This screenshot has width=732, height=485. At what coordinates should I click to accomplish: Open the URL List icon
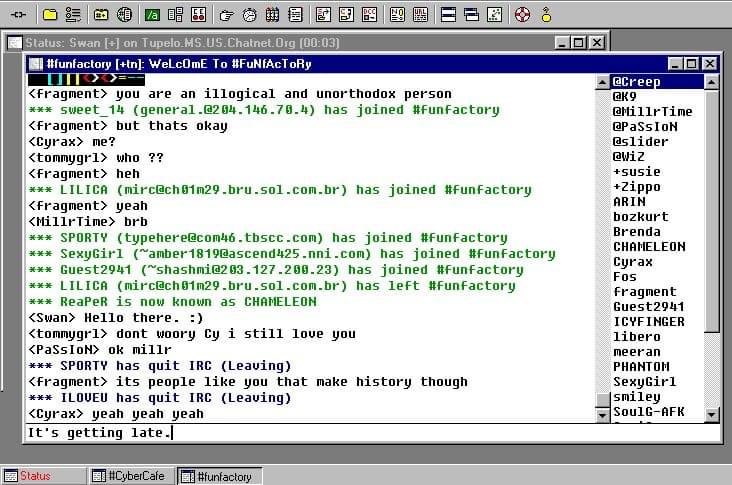click(x=420, y=15)
